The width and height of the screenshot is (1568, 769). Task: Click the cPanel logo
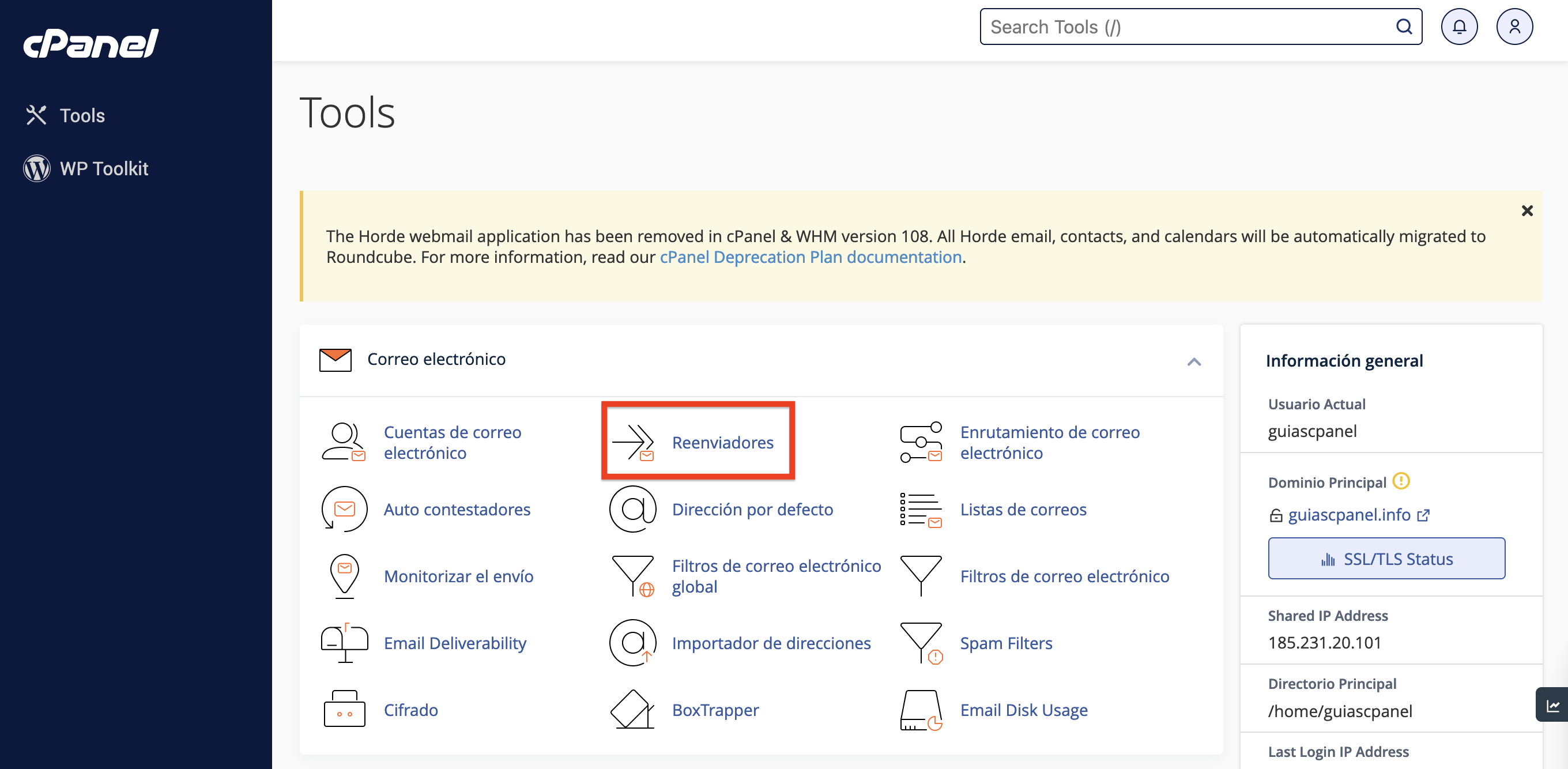pyautogui.click(x=91, y=44)
